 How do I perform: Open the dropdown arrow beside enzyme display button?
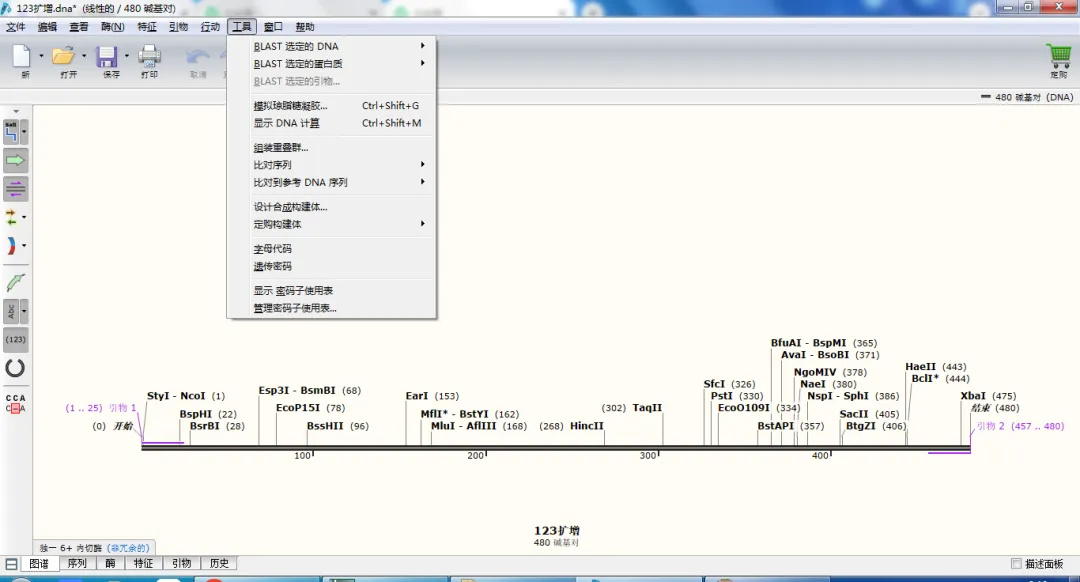(25, 131)
